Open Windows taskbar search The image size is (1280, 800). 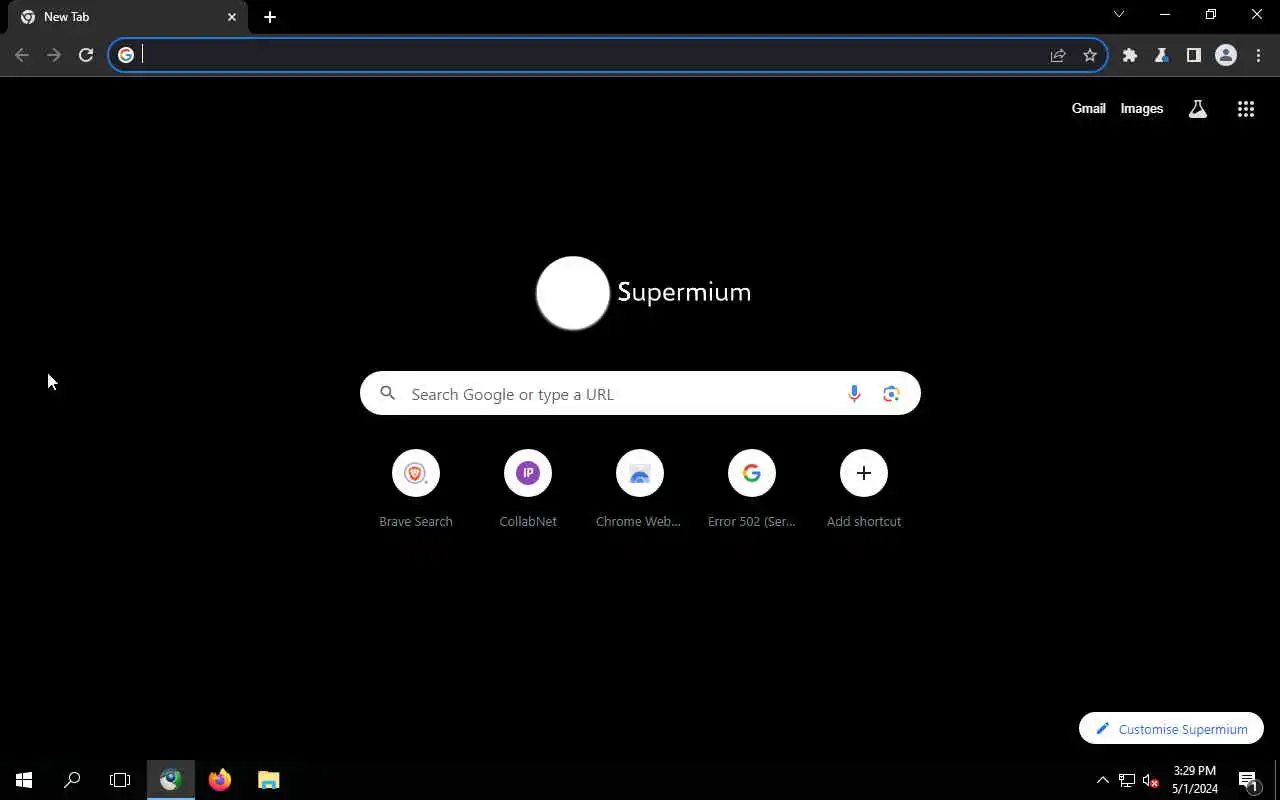72,780
